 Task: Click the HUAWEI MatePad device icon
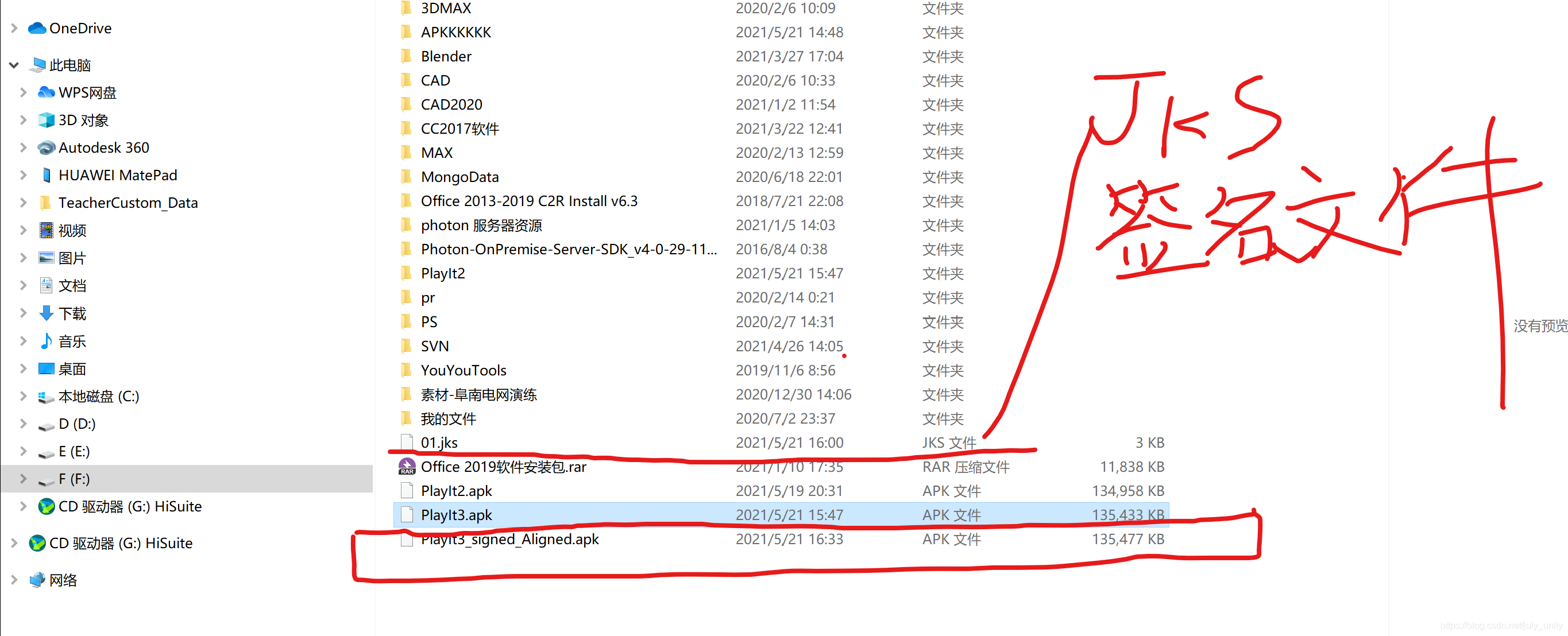pos(47,175)
